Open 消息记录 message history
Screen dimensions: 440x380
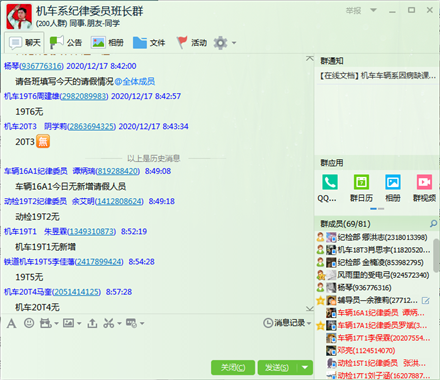284,323
